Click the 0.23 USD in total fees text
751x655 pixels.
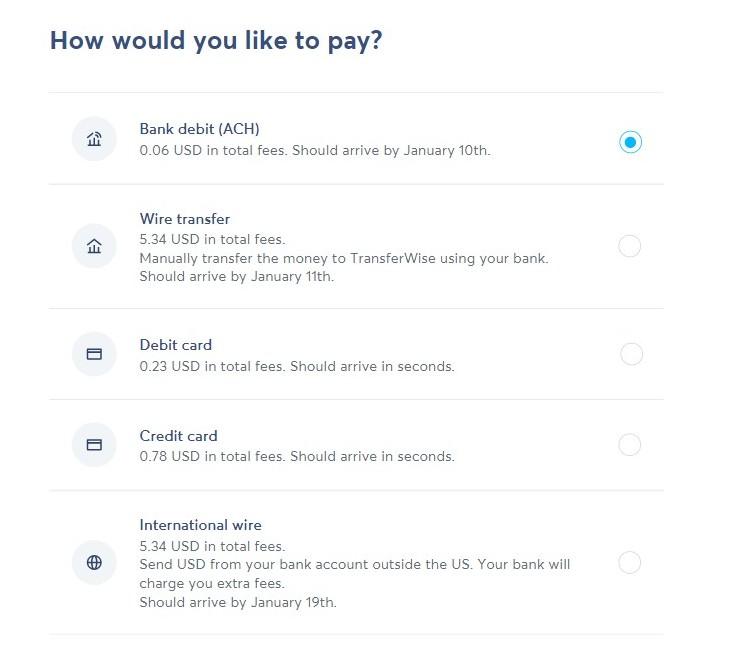[x=212, y=366]
